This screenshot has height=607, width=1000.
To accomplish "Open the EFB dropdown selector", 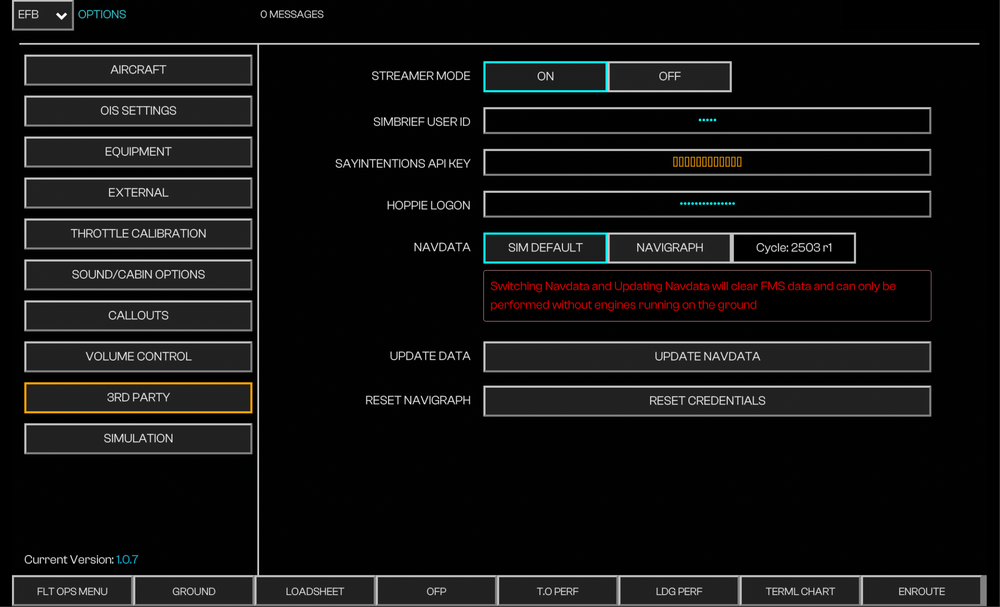I will [x=42, y=15].
